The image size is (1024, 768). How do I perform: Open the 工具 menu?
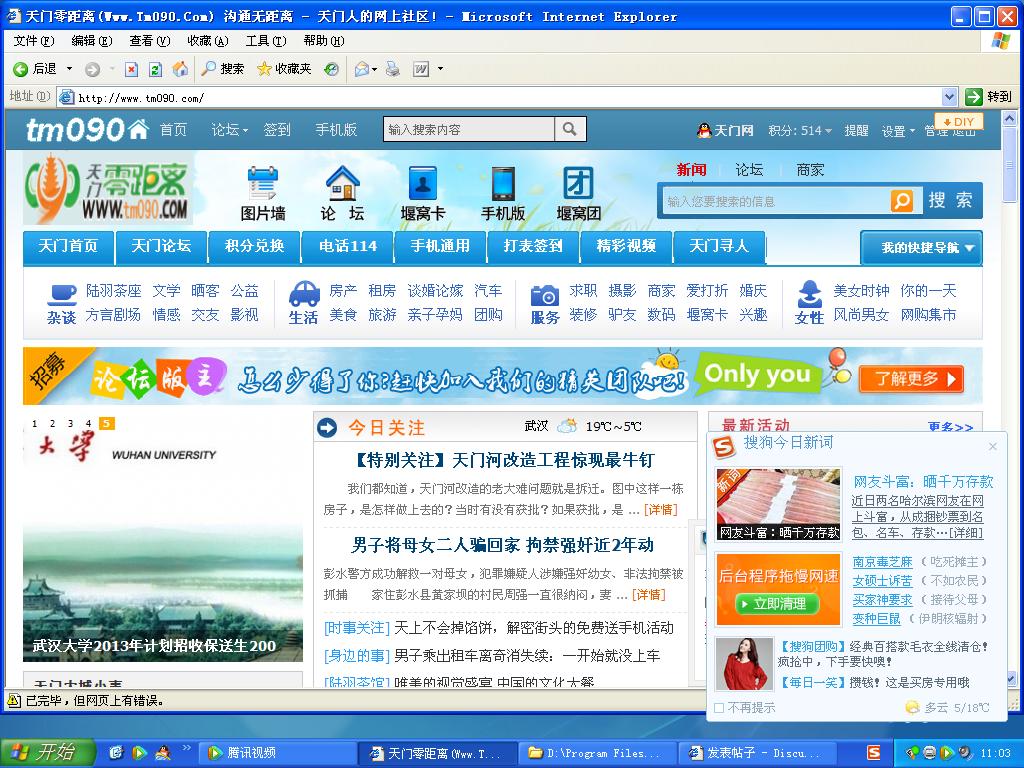(x=266, y=40)
